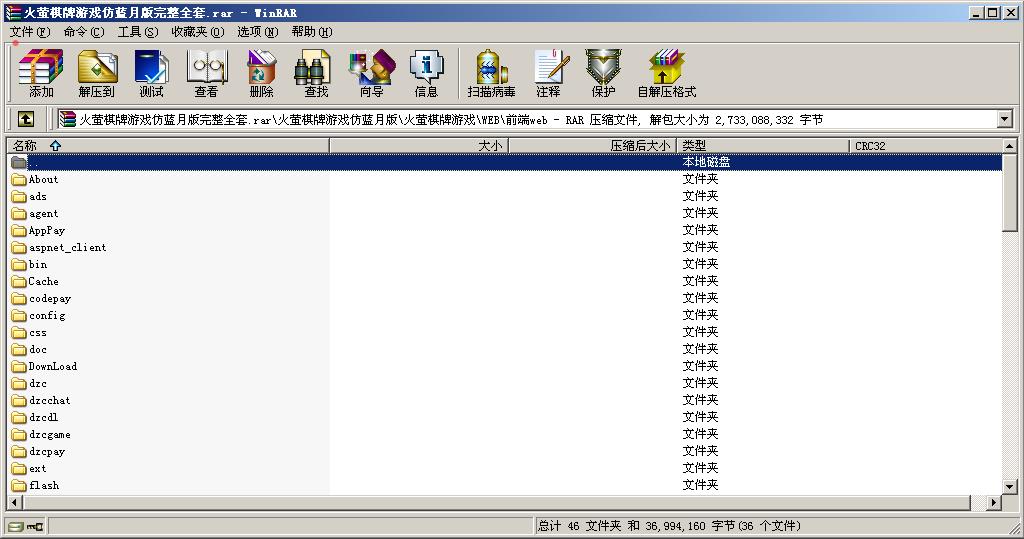Image resolution: width=1024 pixels, height=539 pixels.
Task: Click the Add (添加) toolbar icon
Action: point(41,74)
